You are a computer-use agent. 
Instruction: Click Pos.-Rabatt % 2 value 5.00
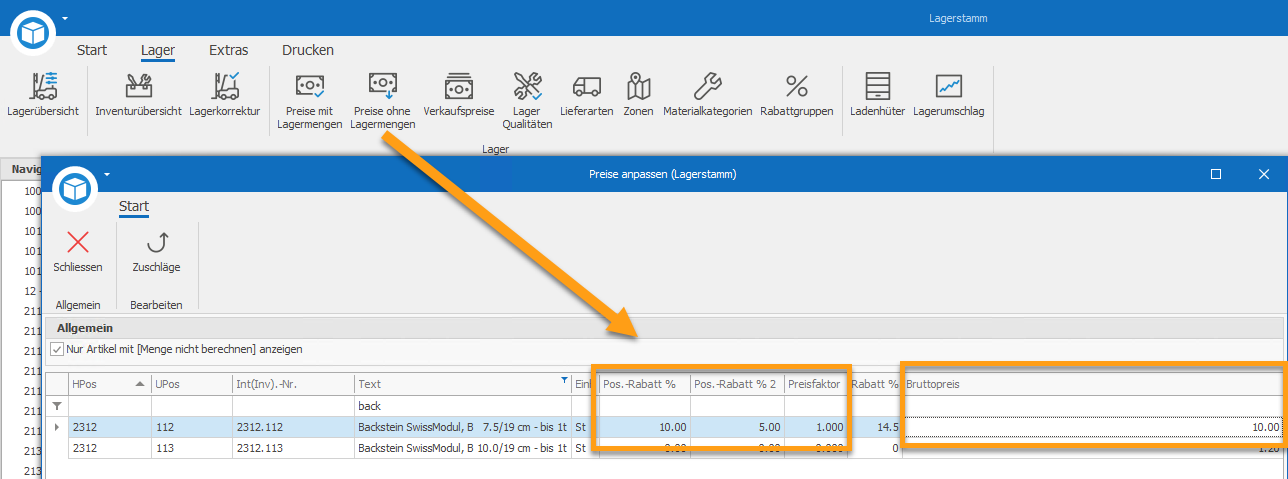(737, 427)
